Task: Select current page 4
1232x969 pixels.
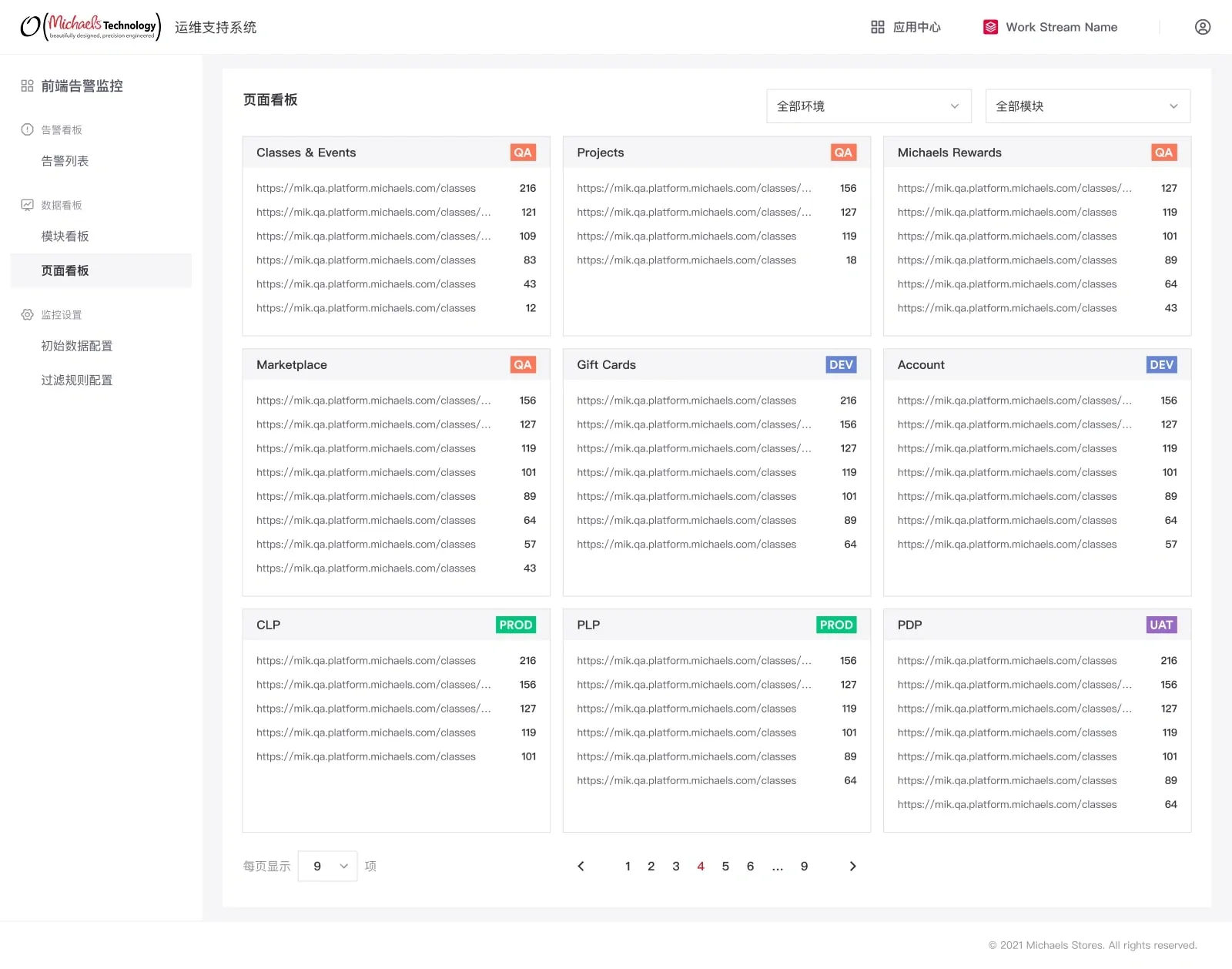Action: (x=701, y=866)
